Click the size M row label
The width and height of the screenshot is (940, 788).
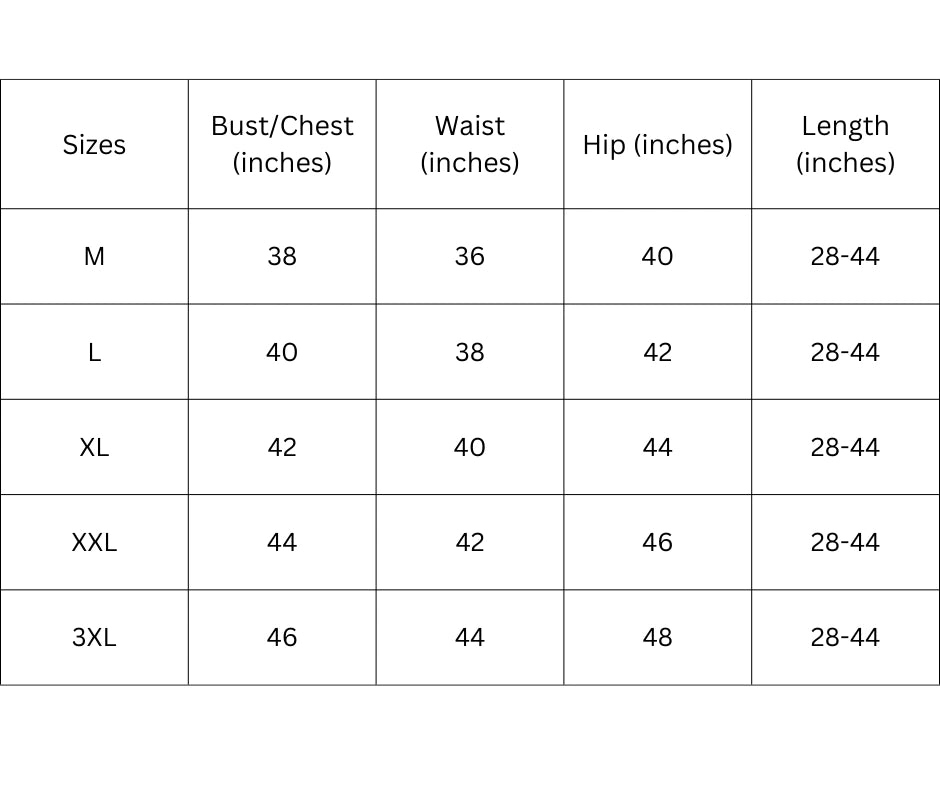click(x=94, y=257)
